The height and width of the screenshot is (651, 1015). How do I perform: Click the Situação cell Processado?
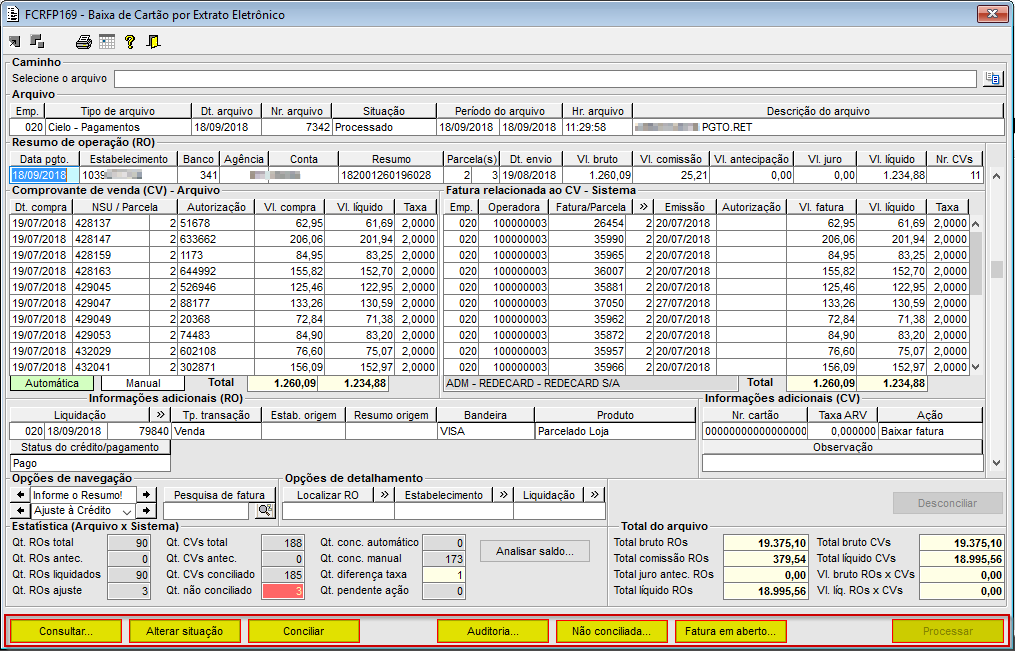point(383,127)
